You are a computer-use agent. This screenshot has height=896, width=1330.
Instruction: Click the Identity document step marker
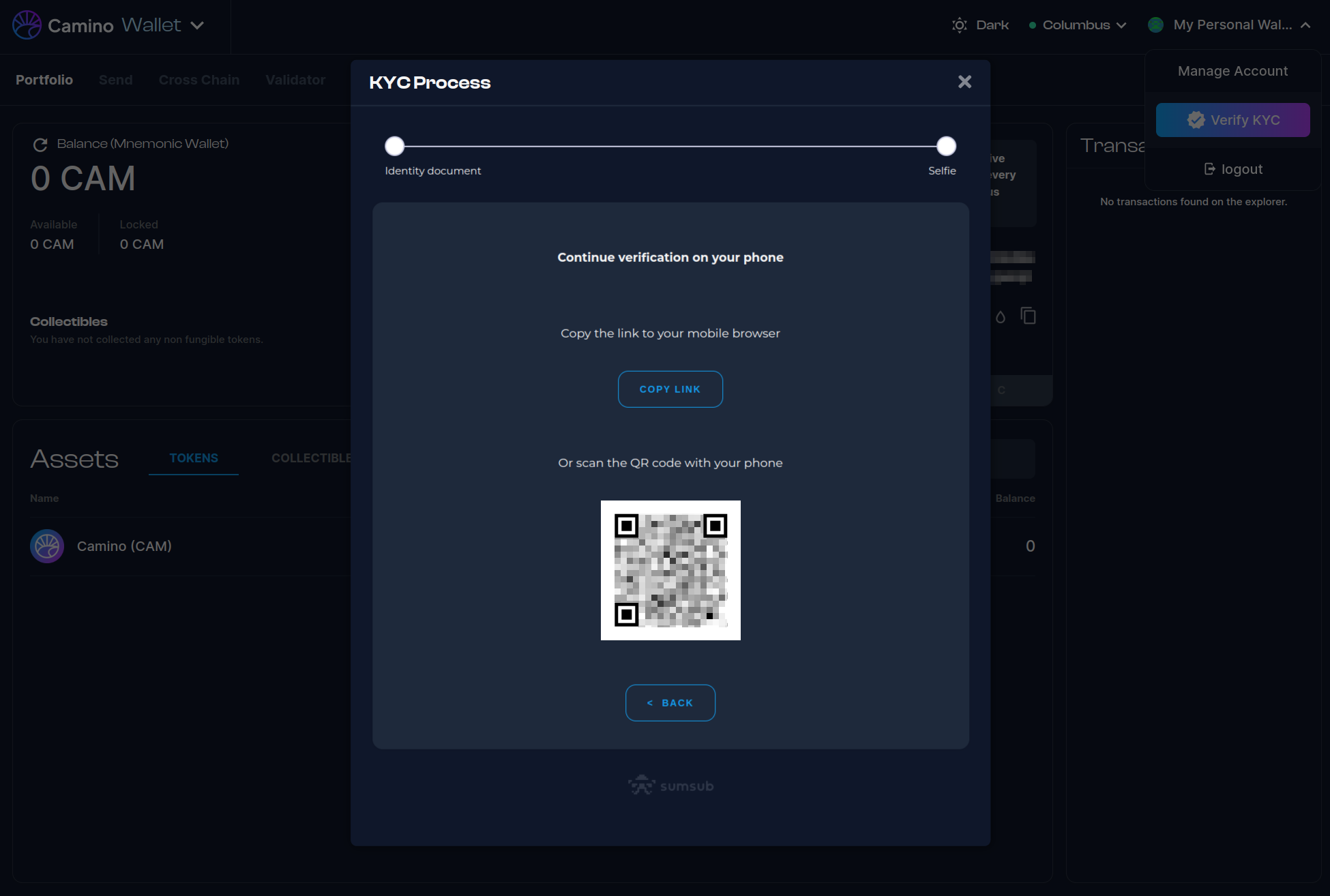(x=395, y=146)
